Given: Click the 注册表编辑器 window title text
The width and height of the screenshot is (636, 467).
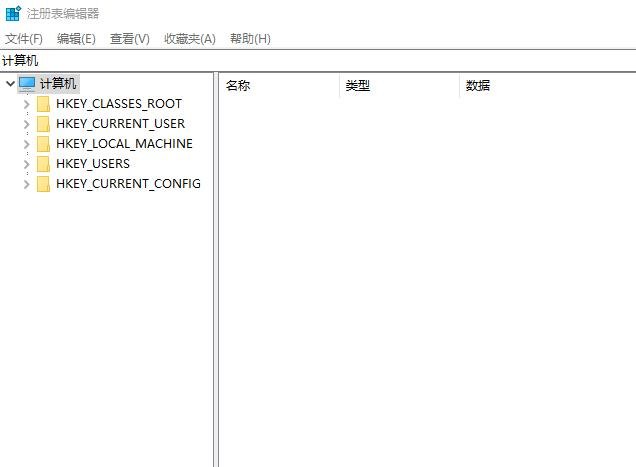Looking at the screenshot, I should pyautogui.click(x=63, y=14).
